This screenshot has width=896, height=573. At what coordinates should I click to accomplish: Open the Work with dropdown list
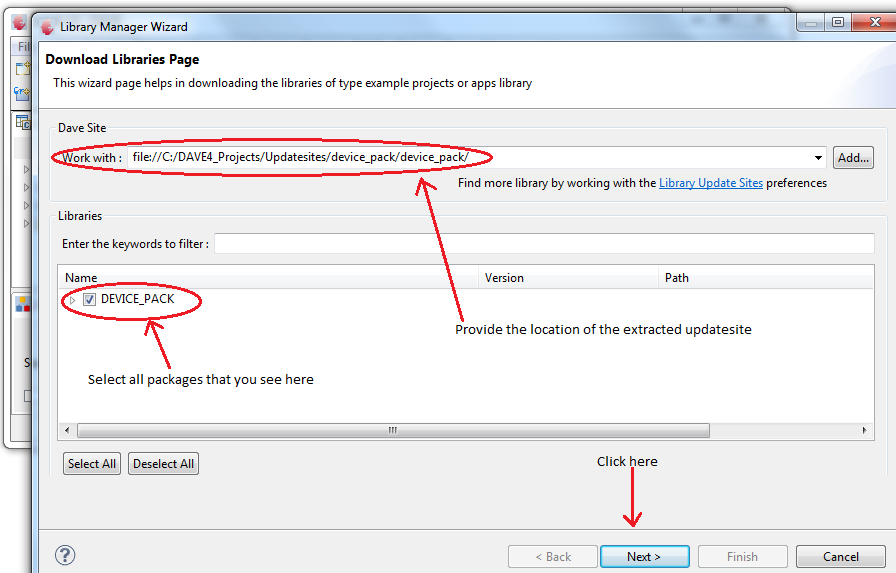(x=818, y=158)
